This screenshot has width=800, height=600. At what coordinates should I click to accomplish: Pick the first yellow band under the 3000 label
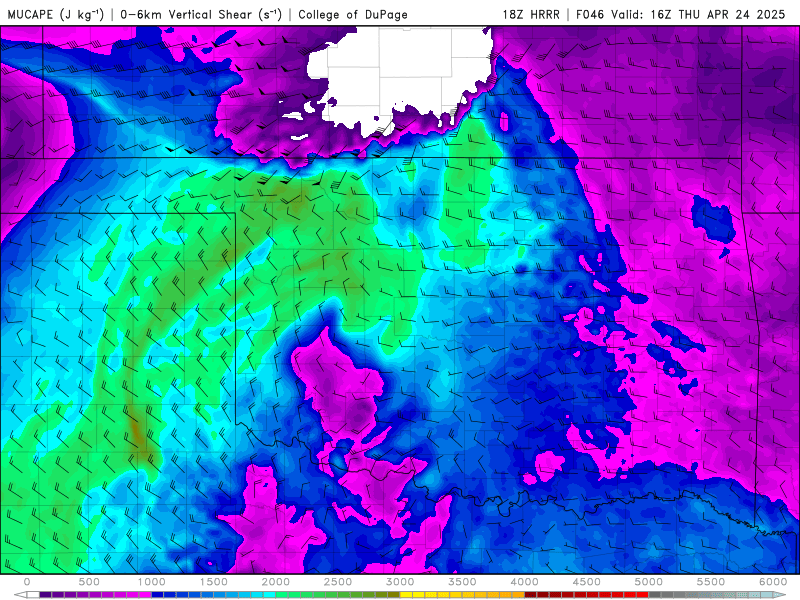(x=406, y=594)
